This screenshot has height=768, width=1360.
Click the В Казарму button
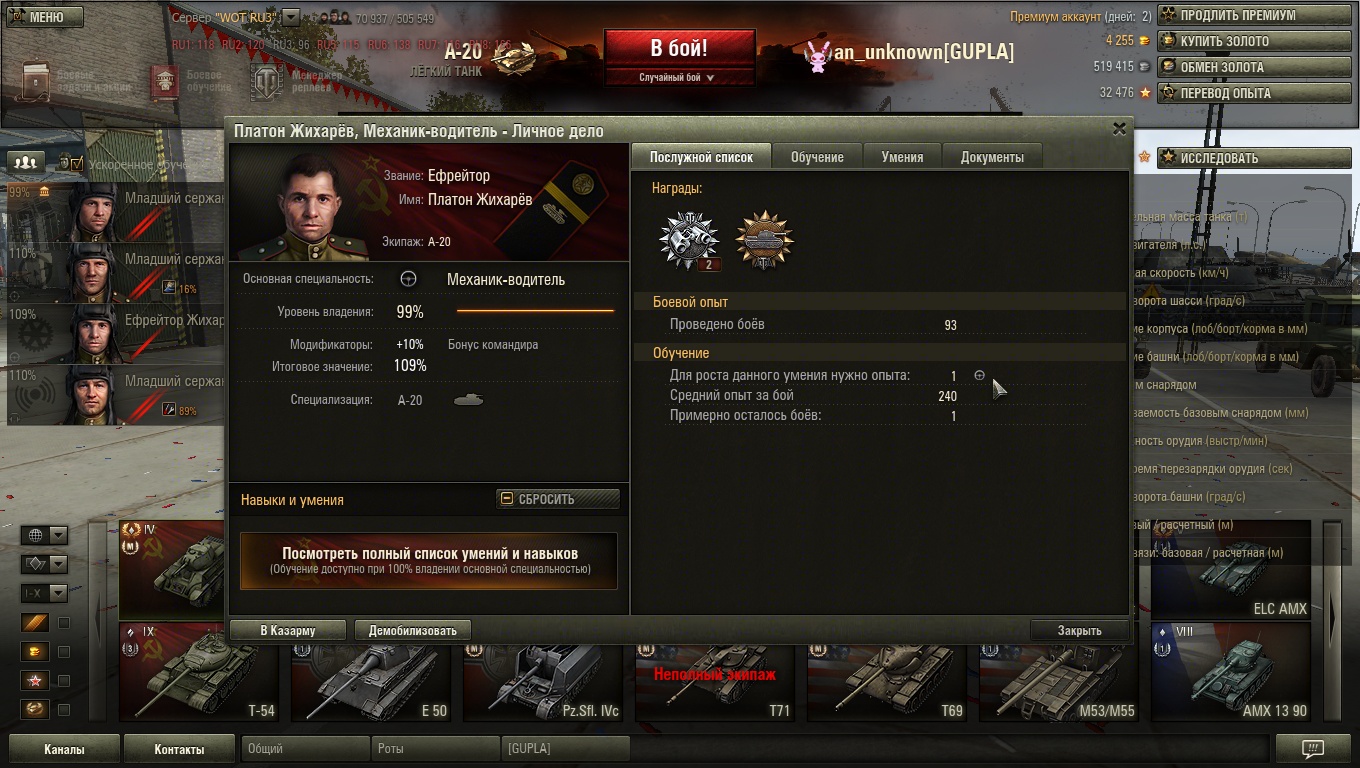(x=288, y=630)
